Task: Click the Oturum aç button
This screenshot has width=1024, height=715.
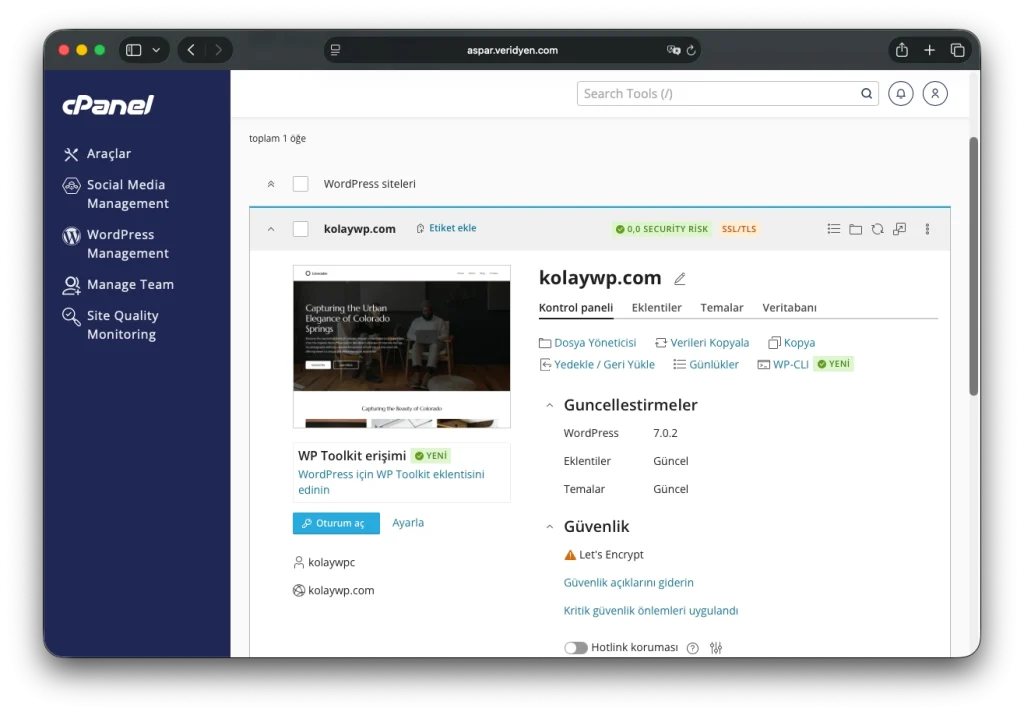Action: [x=336, y=523]
